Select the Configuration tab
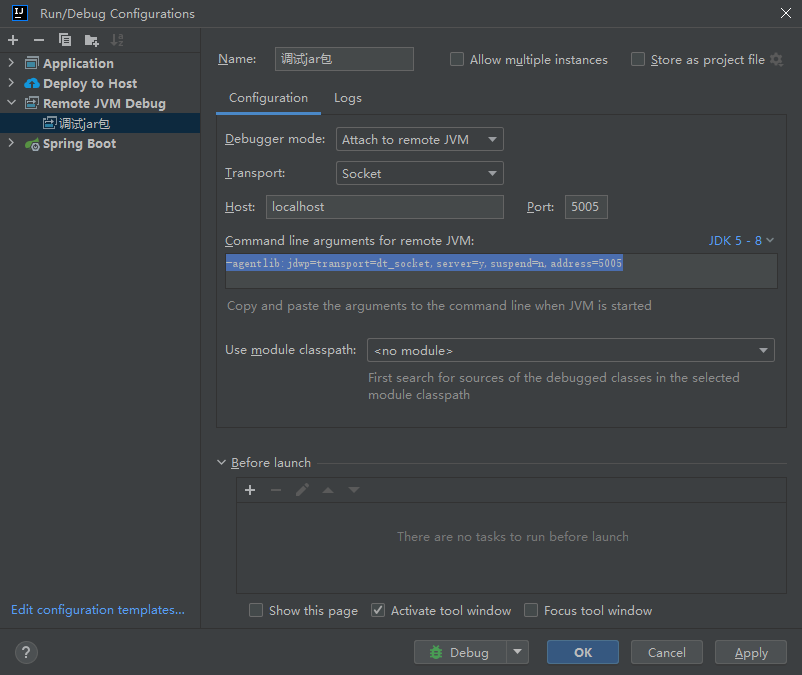The height and width of the screenshot is (675, 802). click(268, 98)
